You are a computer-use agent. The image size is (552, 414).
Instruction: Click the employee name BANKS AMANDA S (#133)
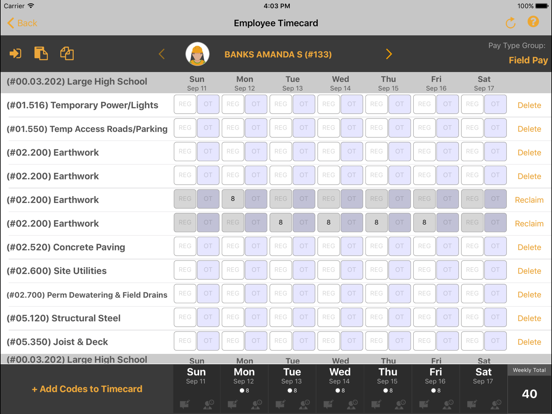click(x=278, y=55)
